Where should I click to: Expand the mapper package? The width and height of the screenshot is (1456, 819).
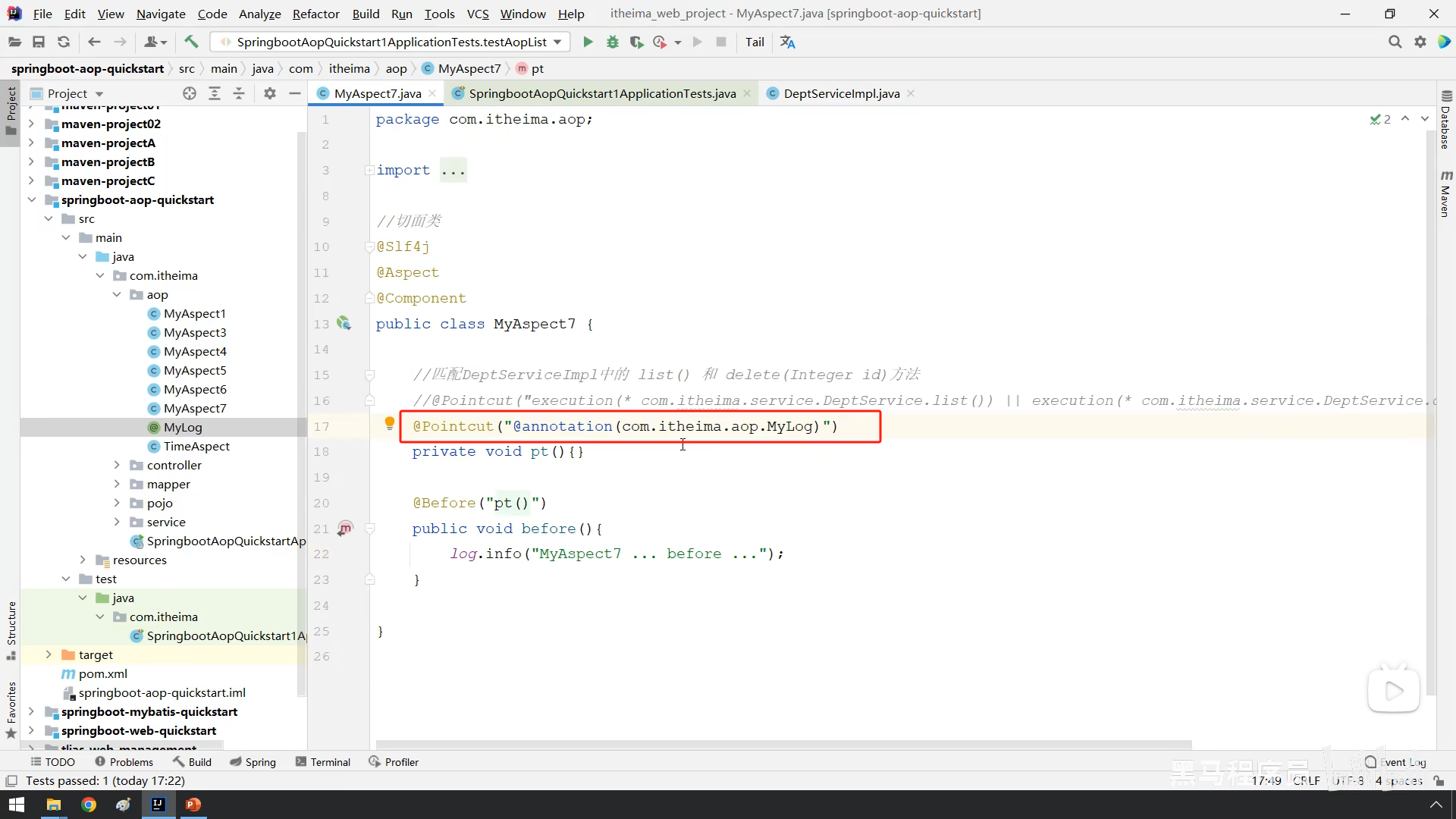117,484
